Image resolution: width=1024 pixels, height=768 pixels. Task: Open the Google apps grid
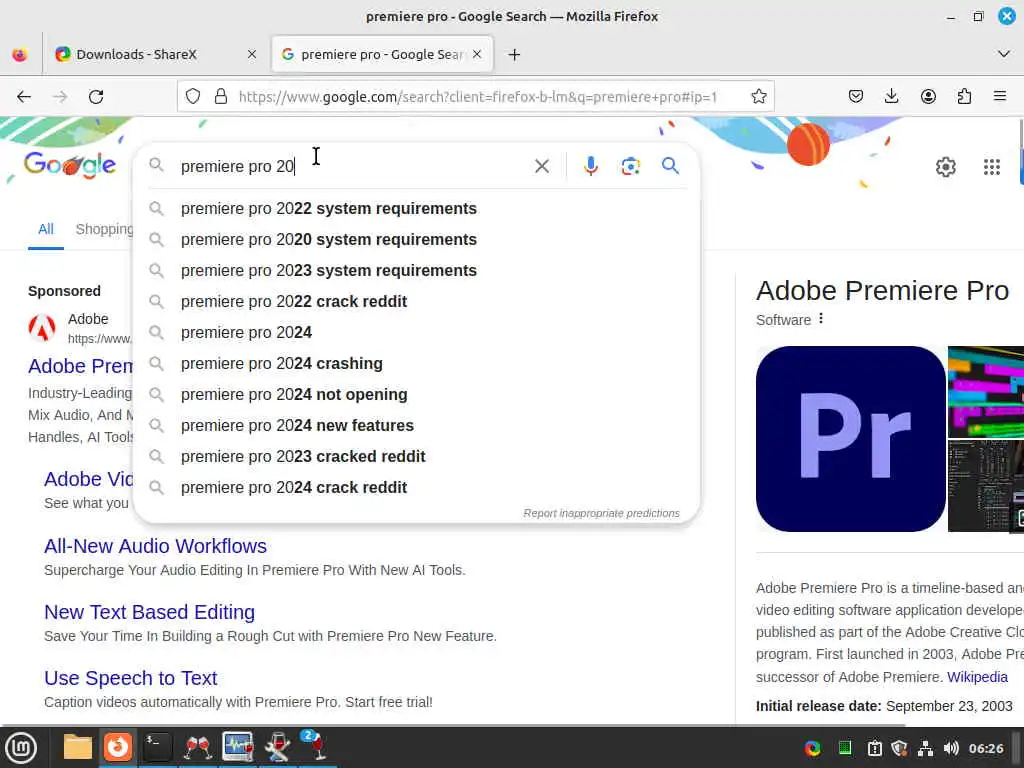(x=991, y=167)
